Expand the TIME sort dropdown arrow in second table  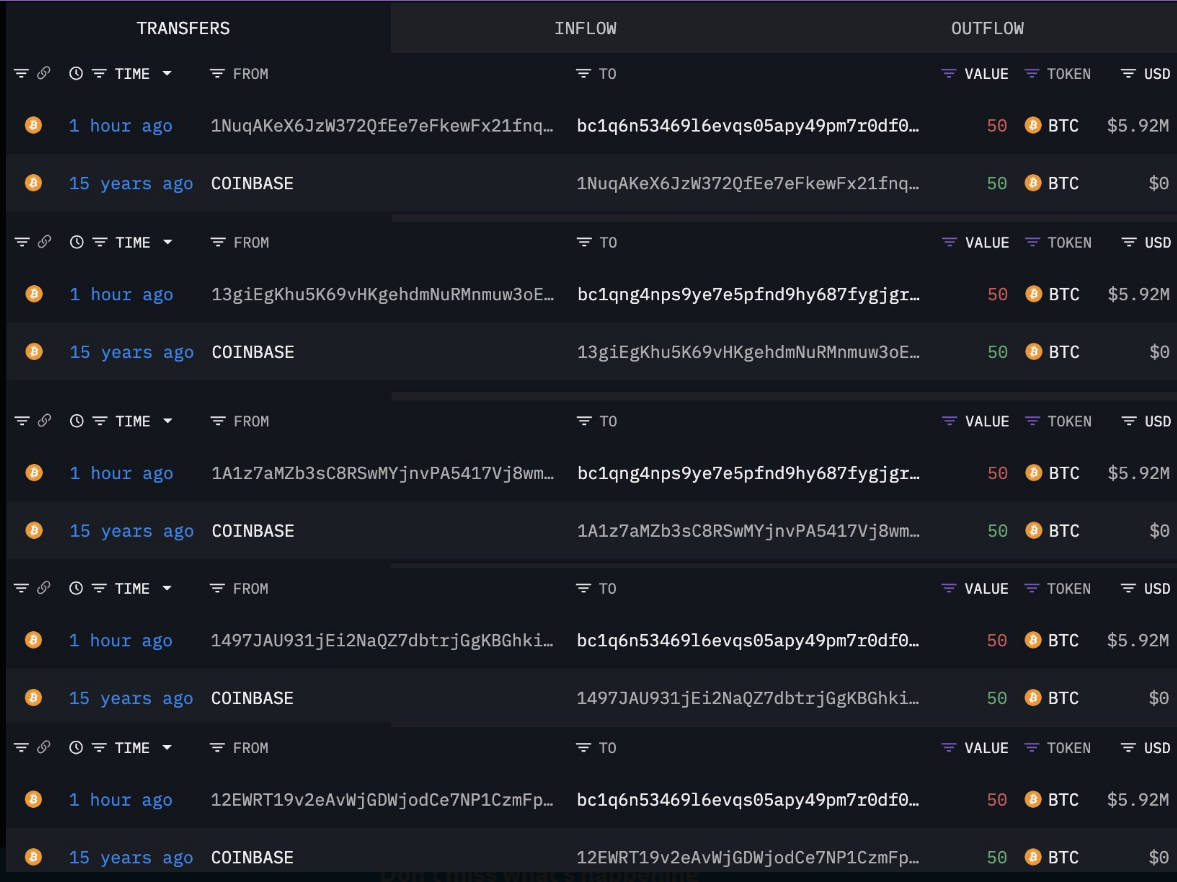[x=167, y=242]
